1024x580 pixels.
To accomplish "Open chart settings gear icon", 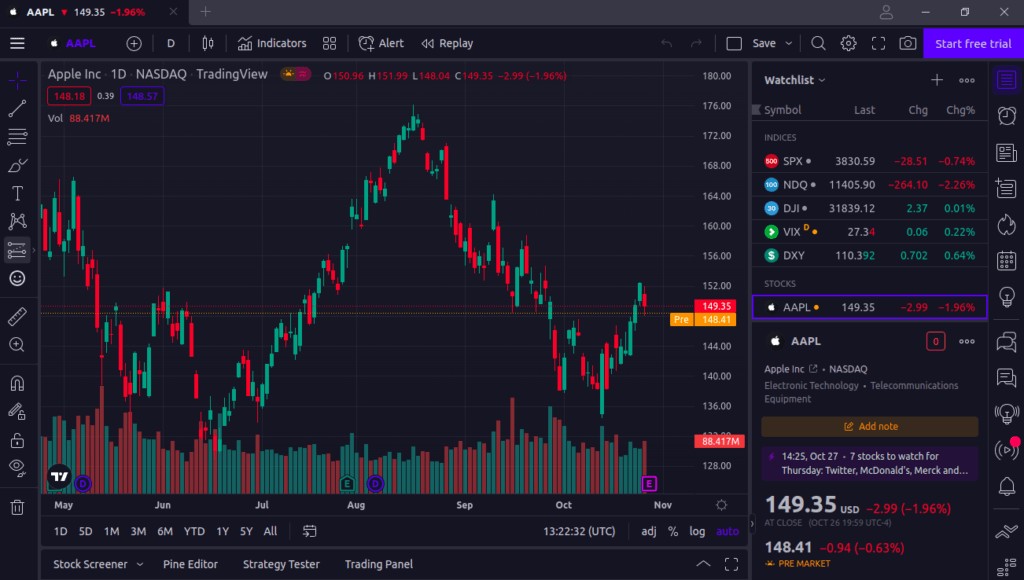I will click(x=848, y=43).
